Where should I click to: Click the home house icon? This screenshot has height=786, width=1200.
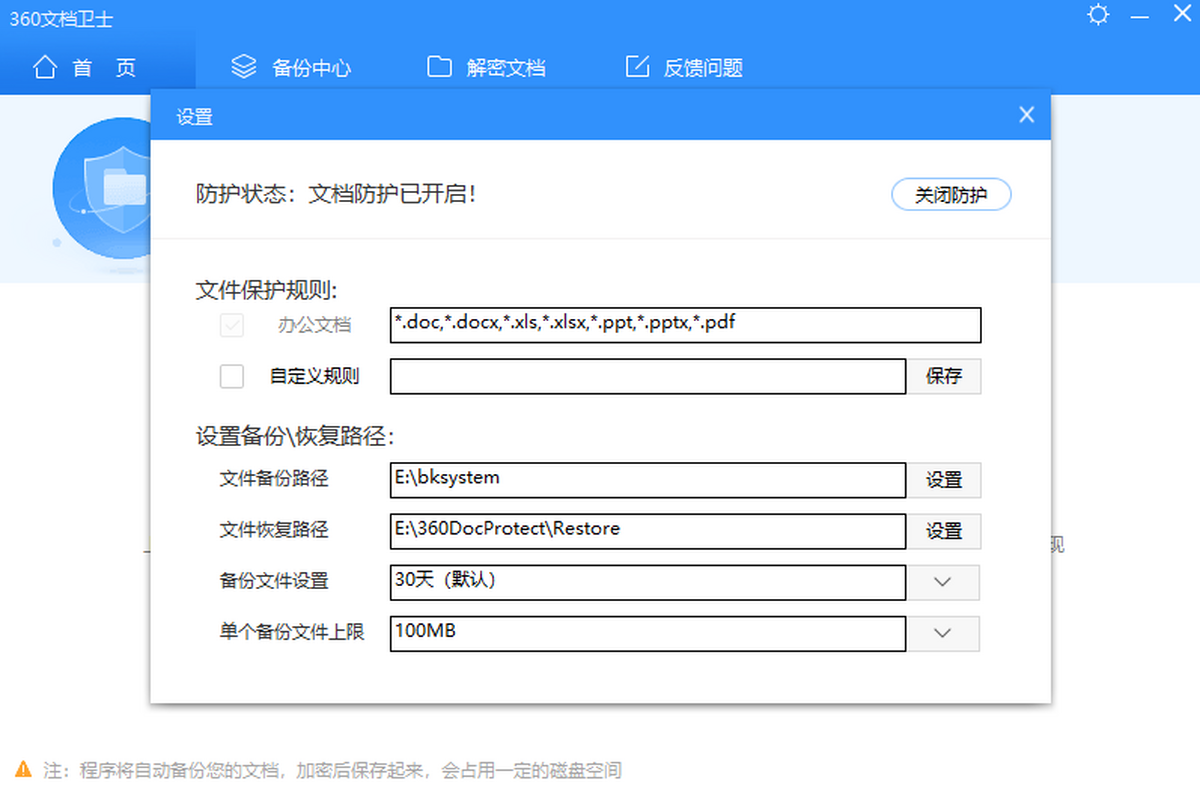click(45, 68)
